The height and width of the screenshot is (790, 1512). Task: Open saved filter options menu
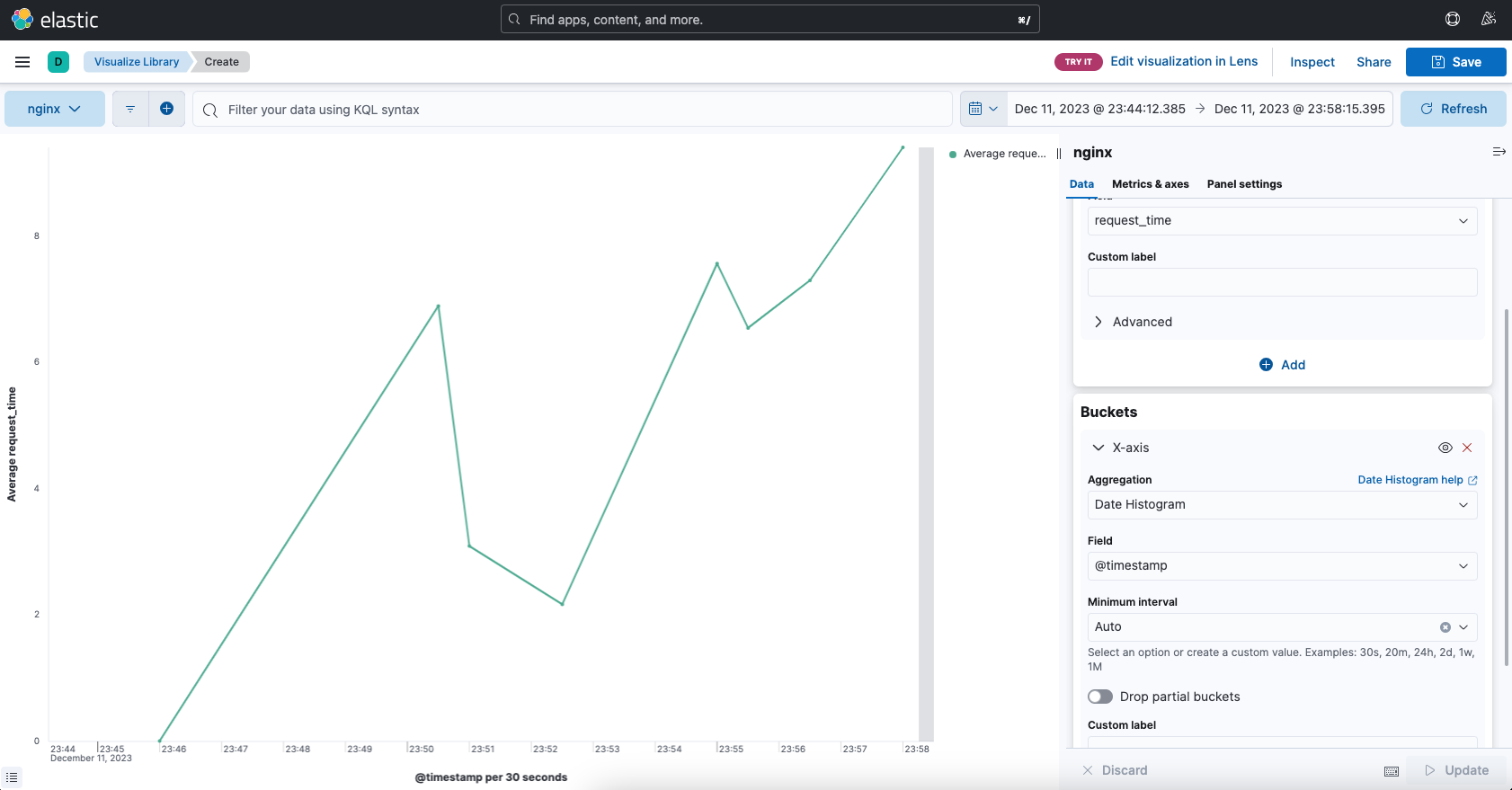click(130, 109)
